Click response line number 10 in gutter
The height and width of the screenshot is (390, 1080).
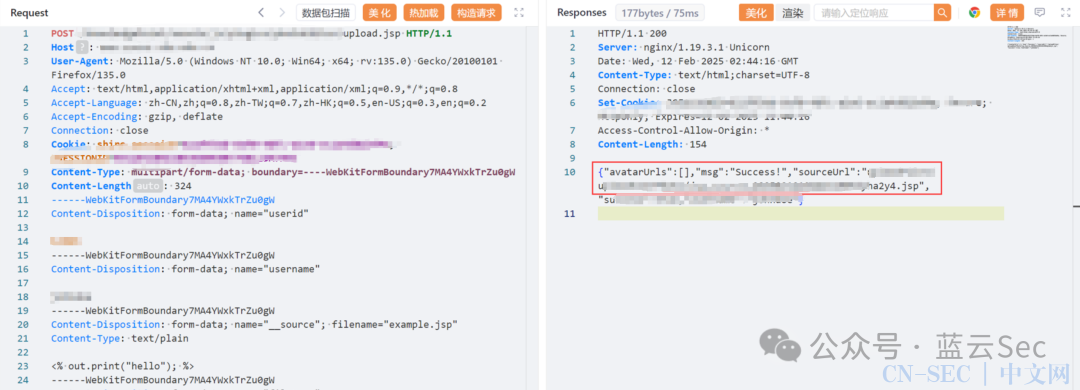coord(569,172)
